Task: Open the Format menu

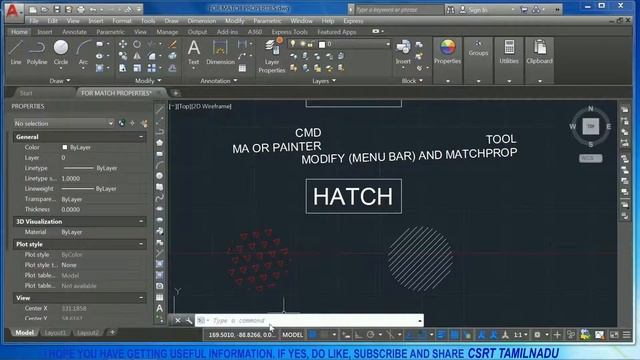Action: 122,21
